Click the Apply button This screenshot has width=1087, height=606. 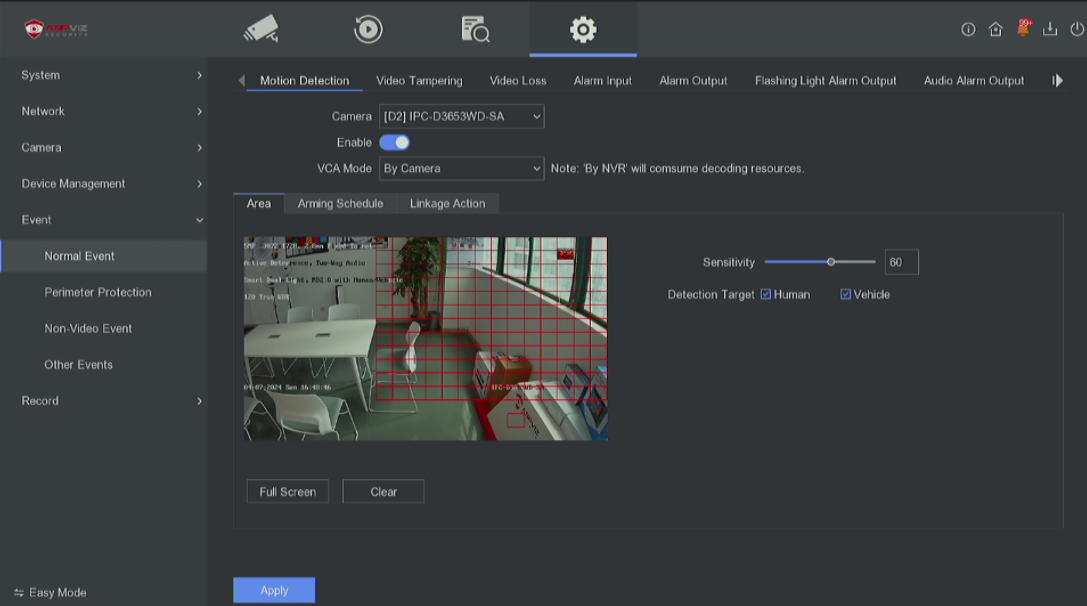click(x=274, y=591)
